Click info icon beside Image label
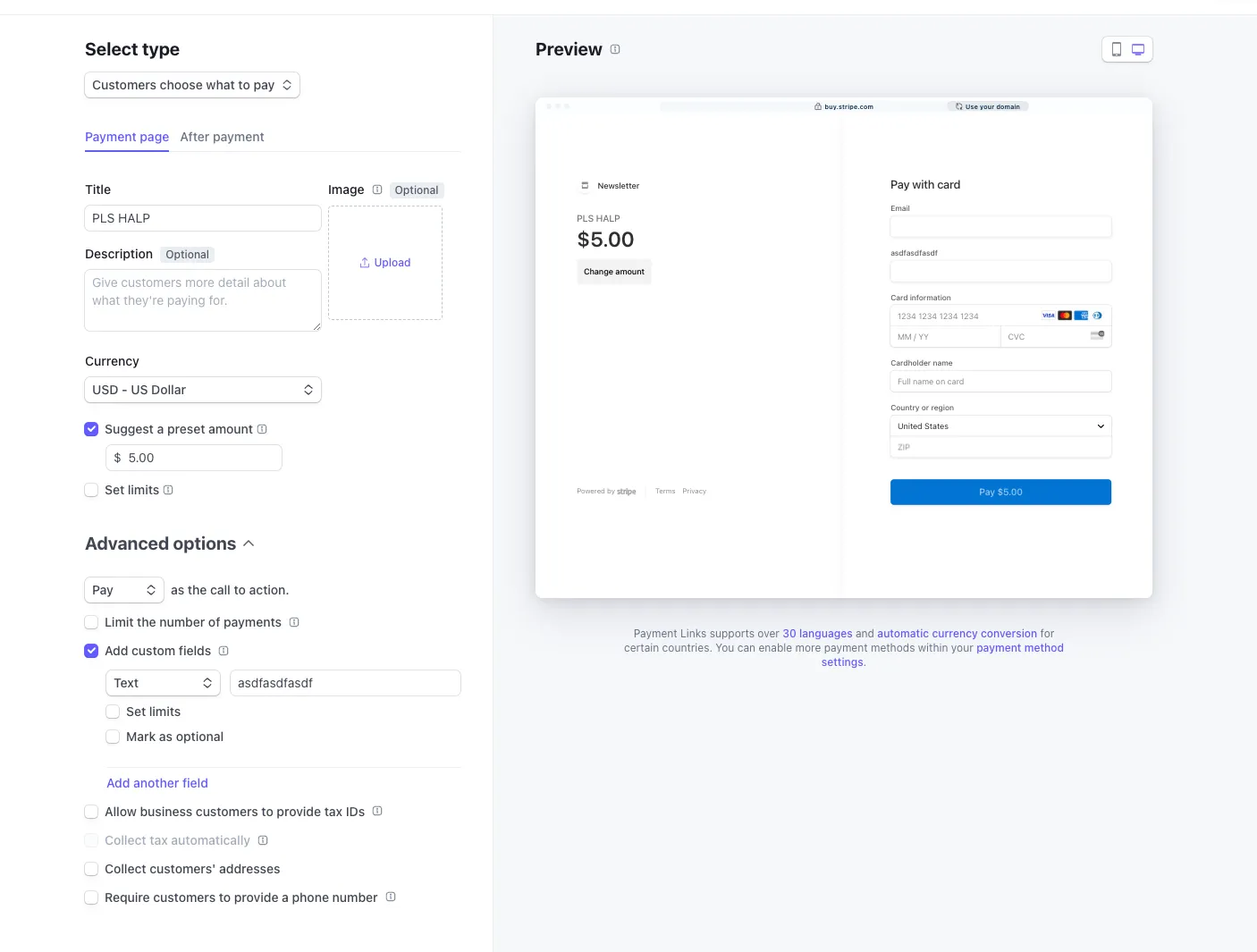This screenshot has height=952, width=1257. tap(377, 190)
